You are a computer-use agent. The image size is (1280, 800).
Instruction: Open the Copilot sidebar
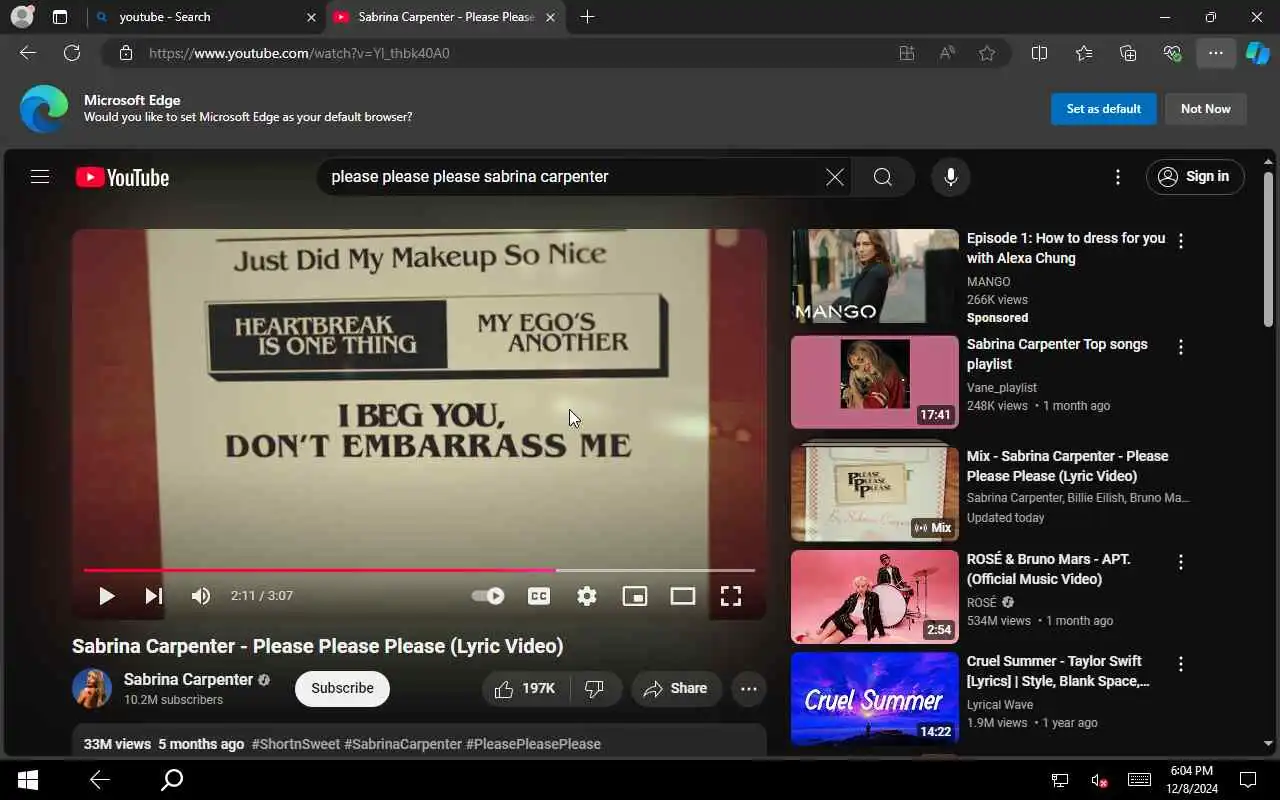1257,53
